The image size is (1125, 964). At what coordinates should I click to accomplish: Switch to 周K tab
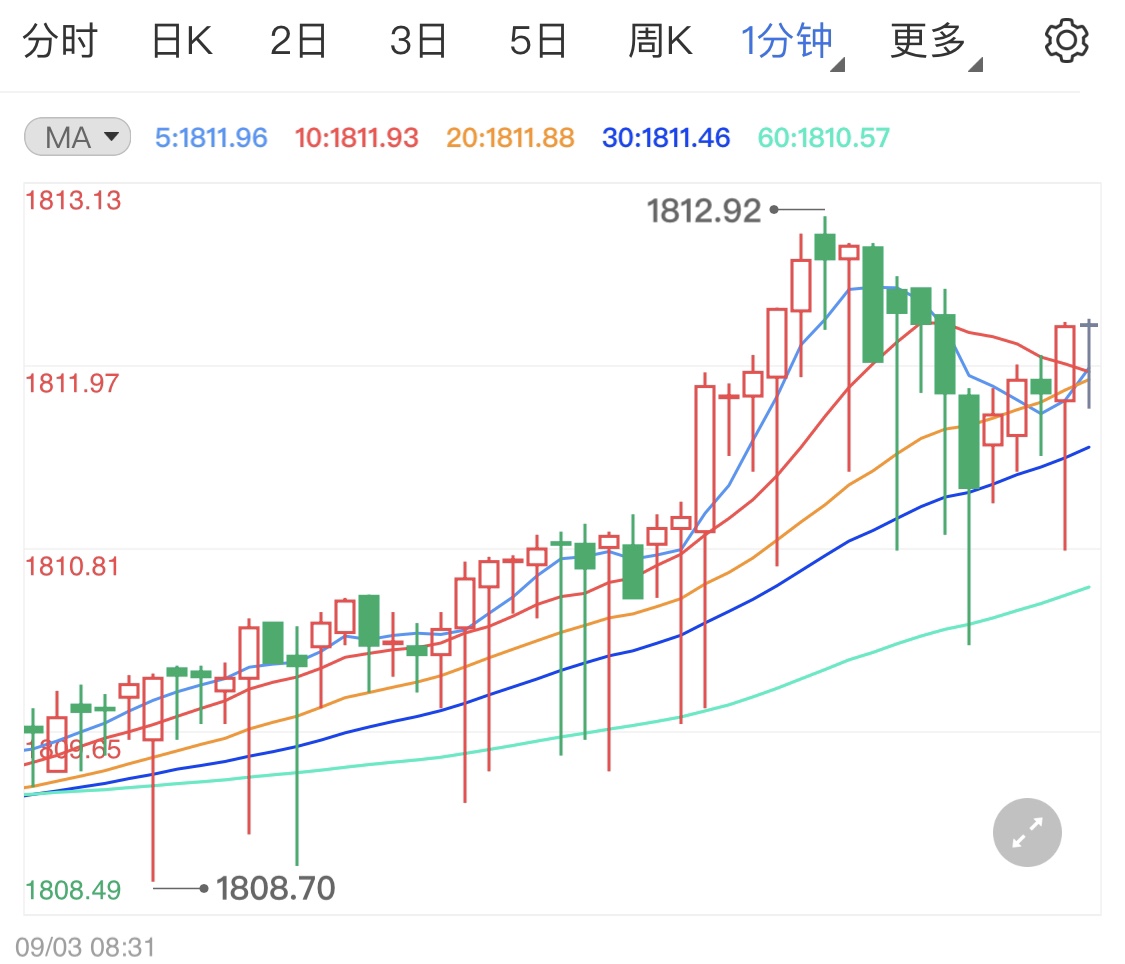tap(660, 40)
